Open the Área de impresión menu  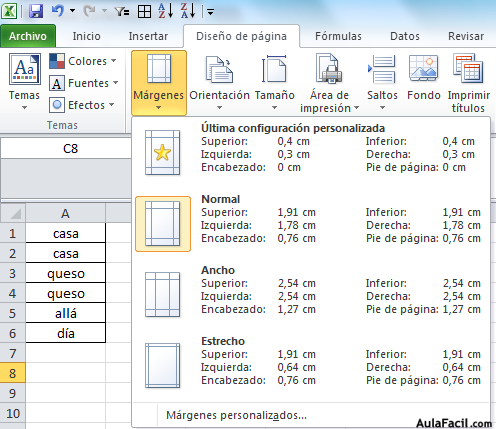coord(329,83)
